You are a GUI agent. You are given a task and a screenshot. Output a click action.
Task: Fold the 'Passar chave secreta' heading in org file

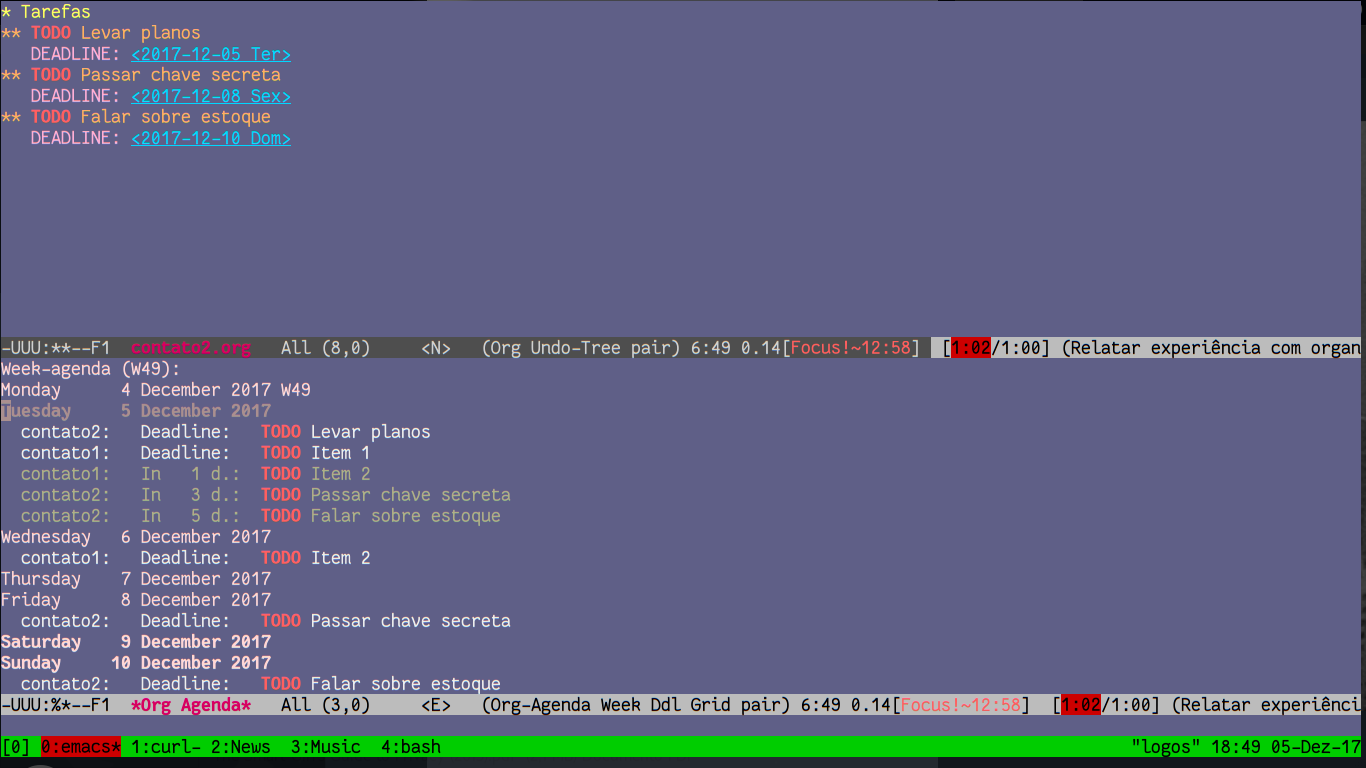141,75
